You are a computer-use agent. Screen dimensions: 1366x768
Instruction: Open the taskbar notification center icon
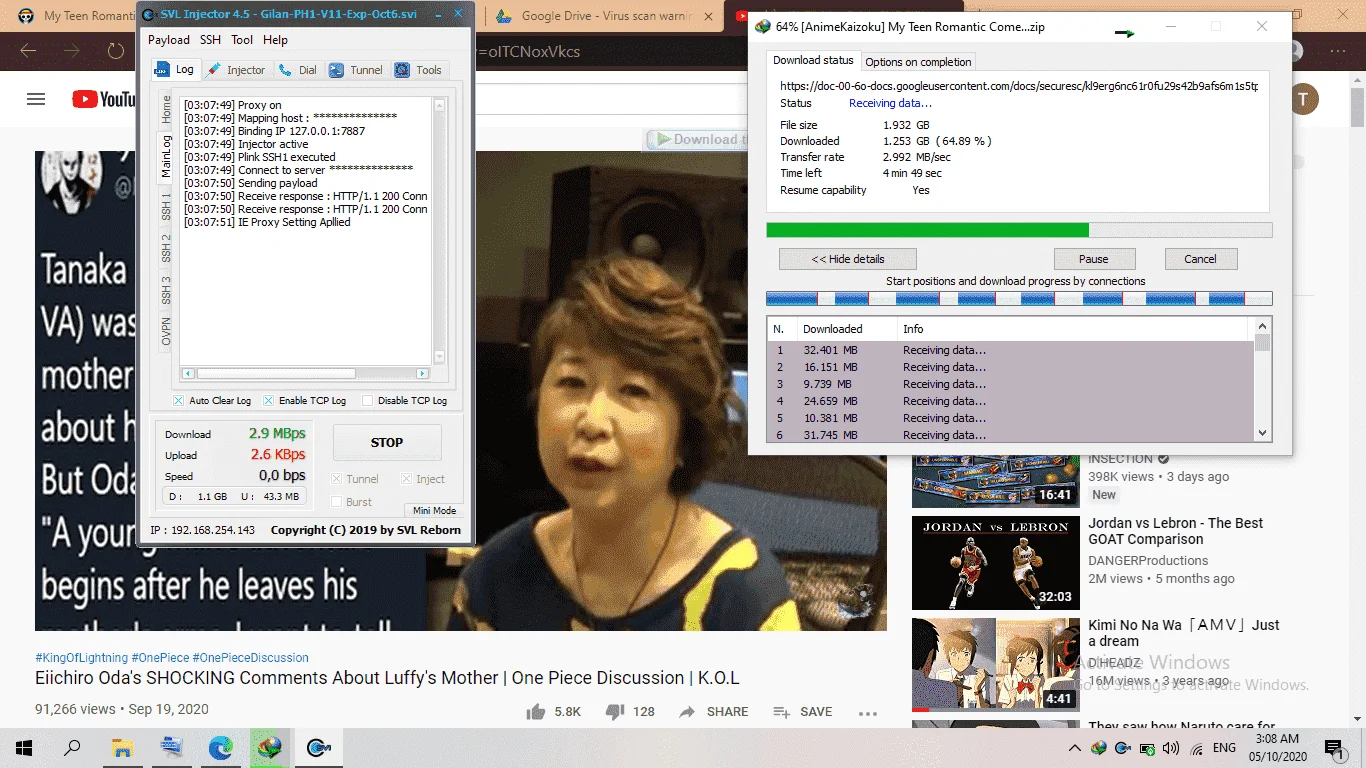[1334, 748]
